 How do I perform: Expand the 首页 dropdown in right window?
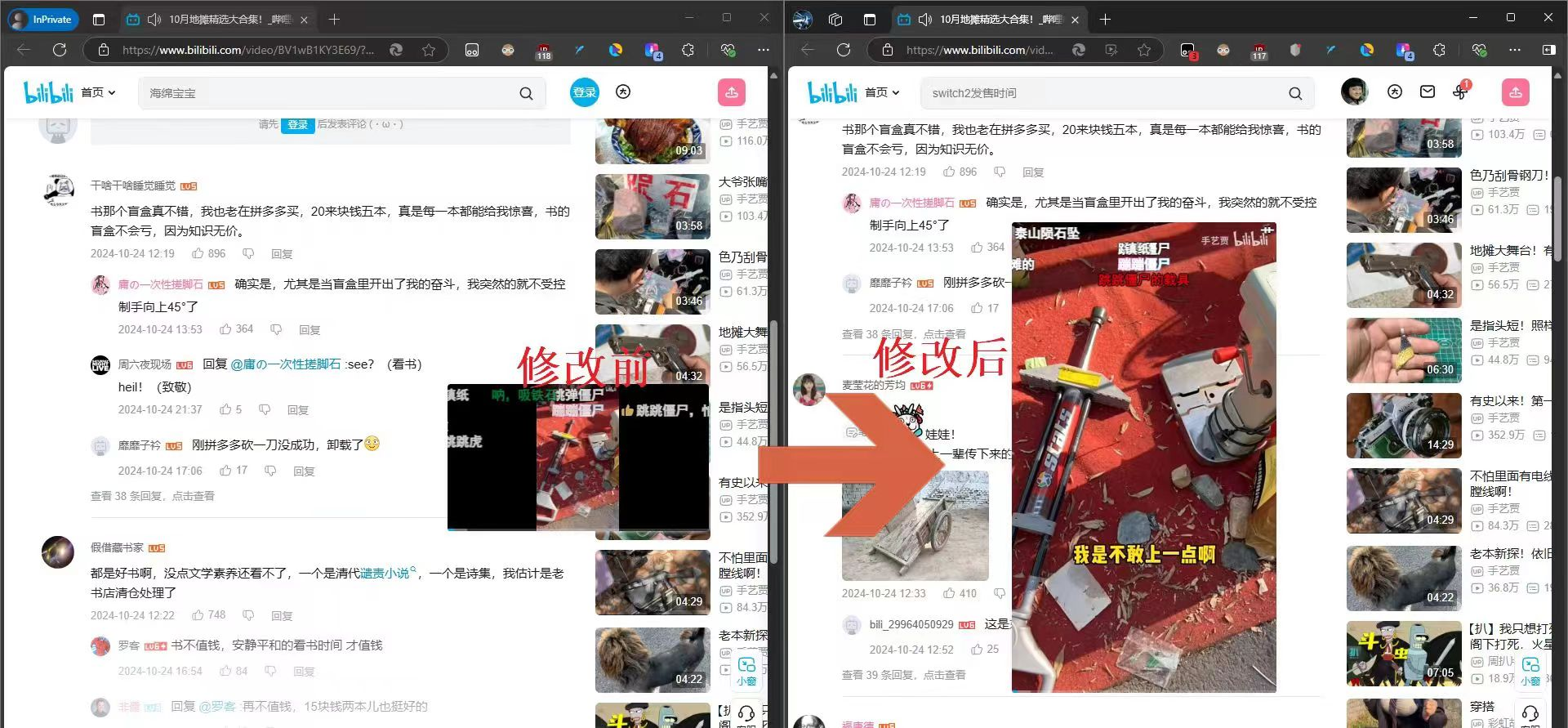coord(882,92)
